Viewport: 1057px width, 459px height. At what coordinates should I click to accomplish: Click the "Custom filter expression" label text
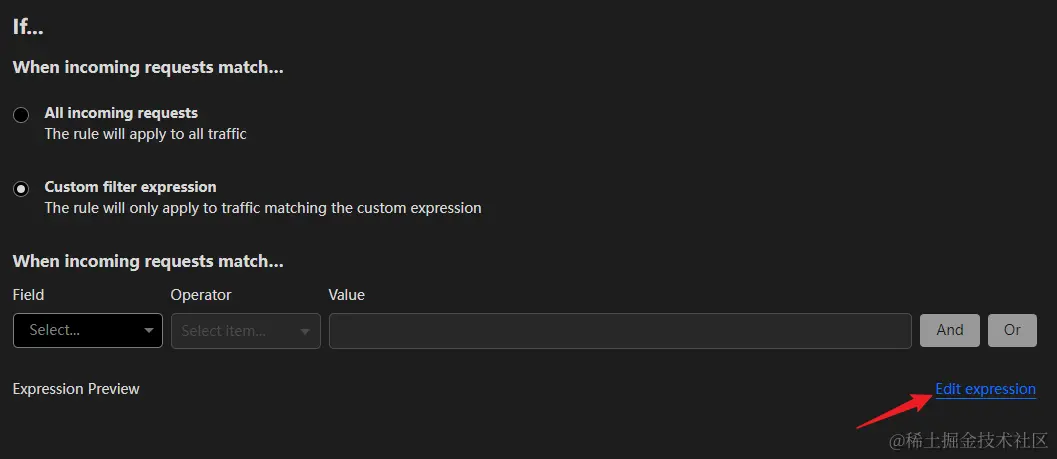[x=130, y=187]
